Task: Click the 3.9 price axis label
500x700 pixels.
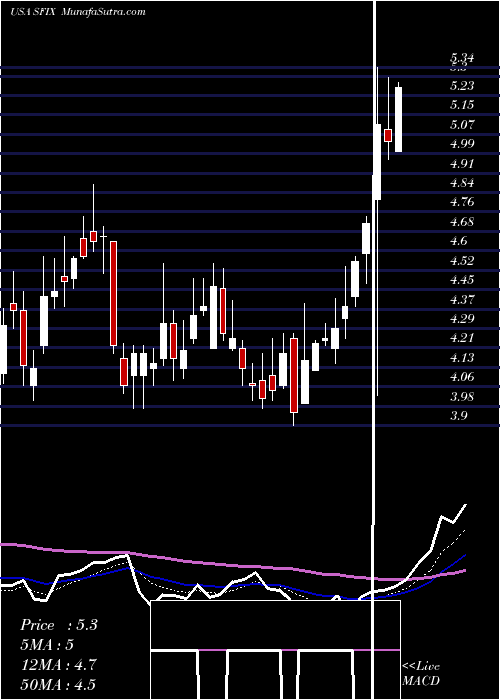Action: pos(459,416)
